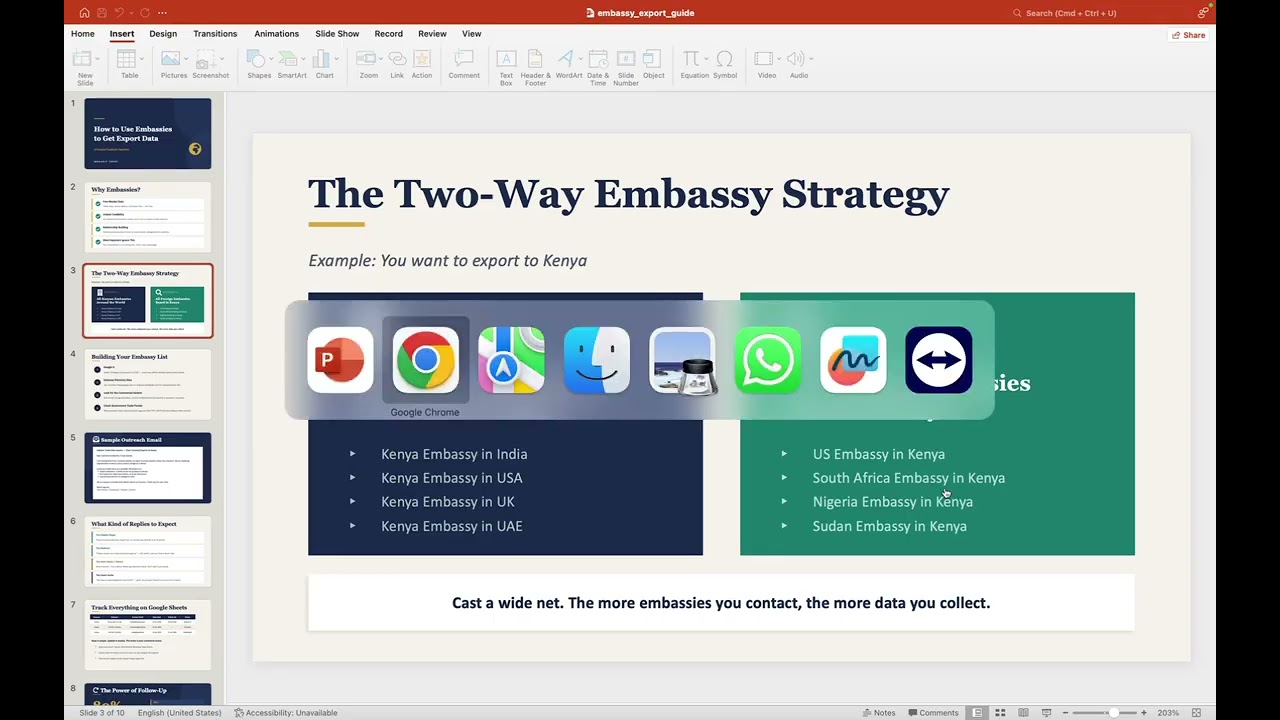The height and width of the screenshot is (720, 1280).
Task: Open the collaboration icon beside search
Action: 1202,13
